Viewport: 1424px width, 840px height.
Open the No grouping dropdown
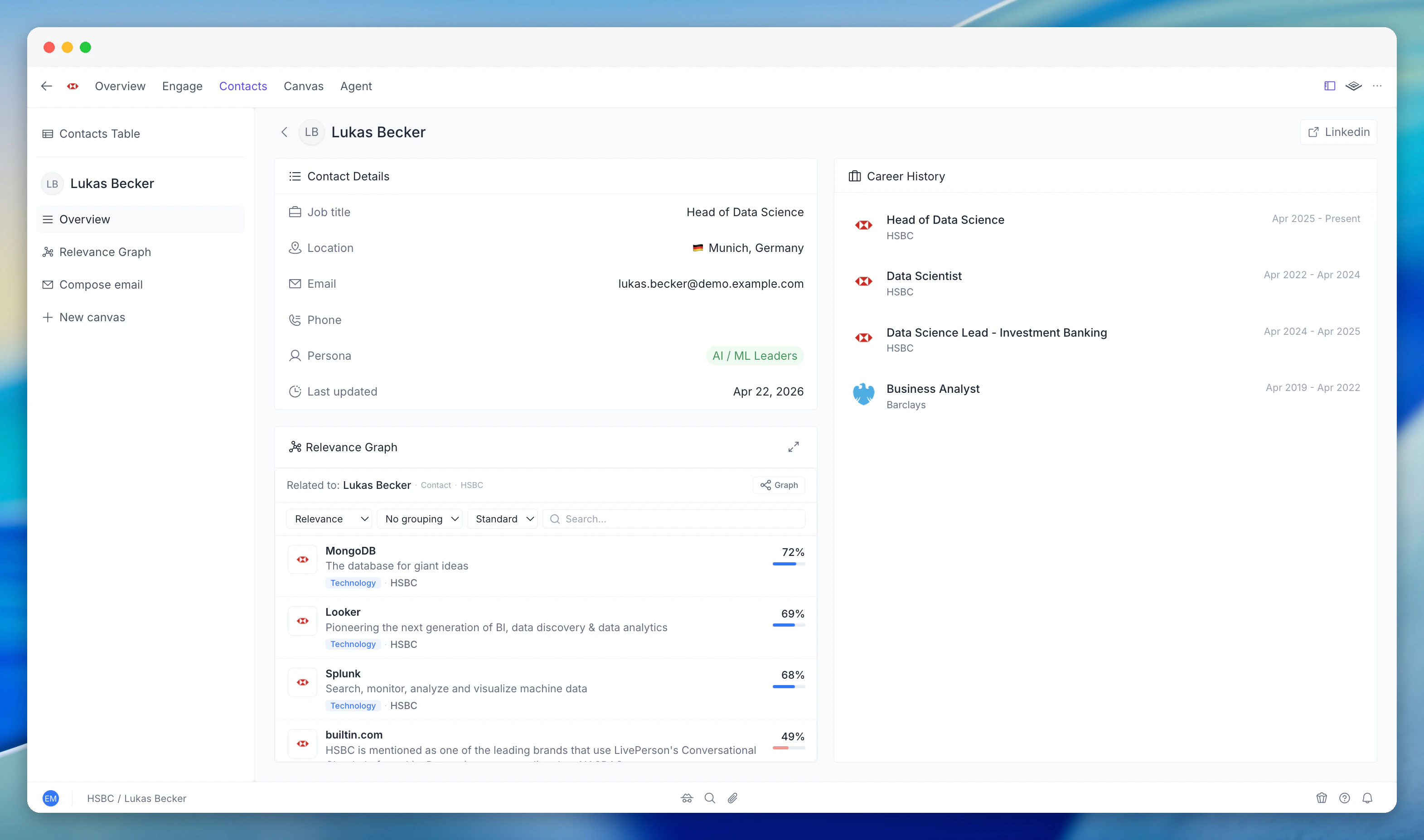420,519
